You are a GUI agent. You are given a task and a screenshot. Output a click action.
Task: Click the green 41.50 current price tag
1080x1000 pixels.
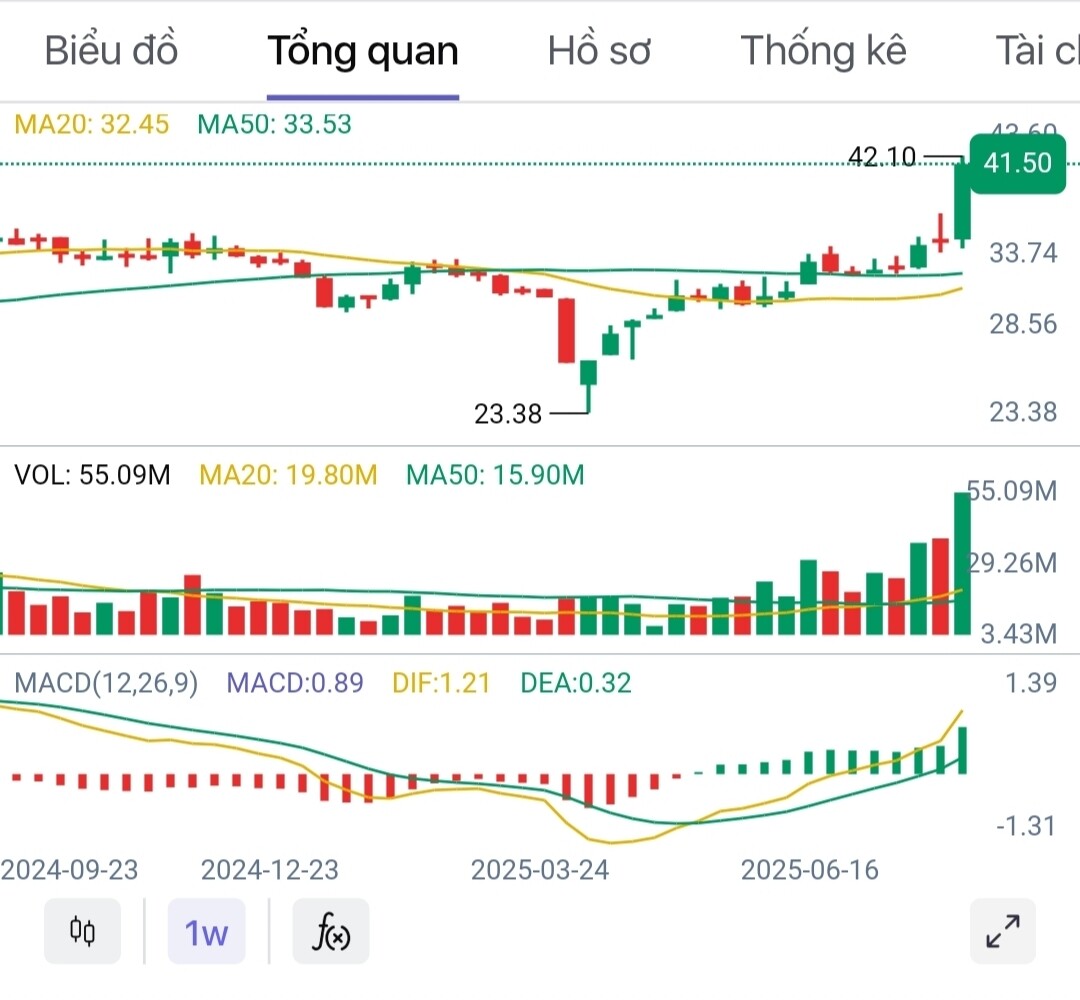tap(1018, 163)
